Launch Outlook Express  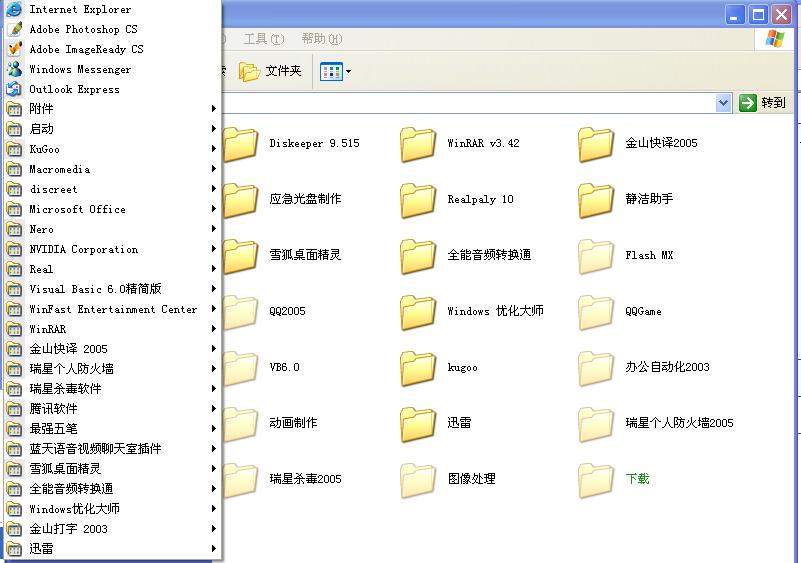tap(112, 89)
